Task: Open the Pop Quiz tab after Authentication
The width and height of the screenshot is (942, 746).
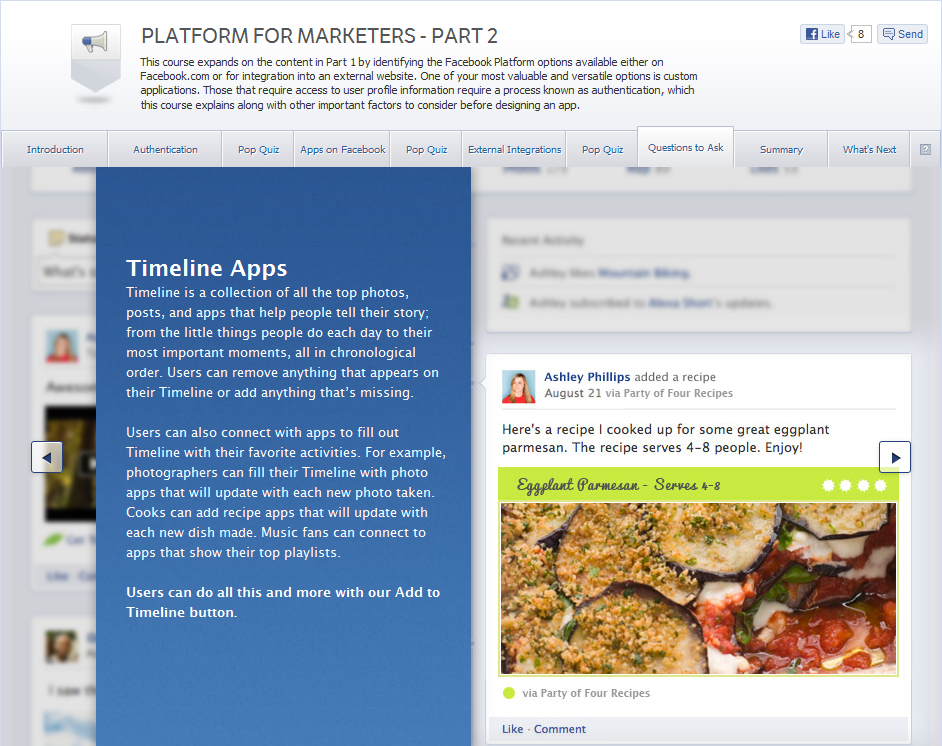Action: tap(258, 149)
